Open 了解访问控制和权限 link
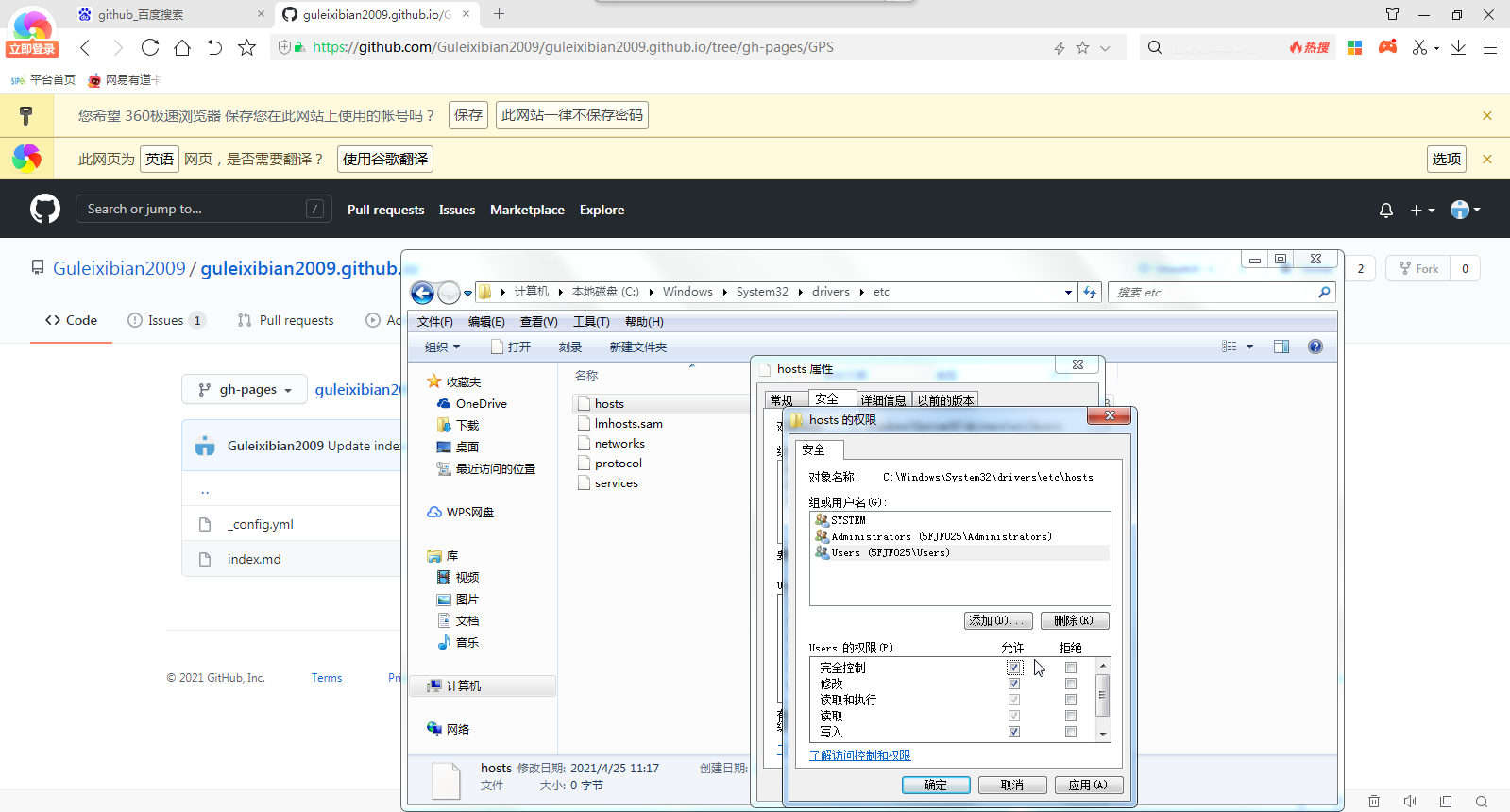1510x812 pixels. click(x=860, y=755)
